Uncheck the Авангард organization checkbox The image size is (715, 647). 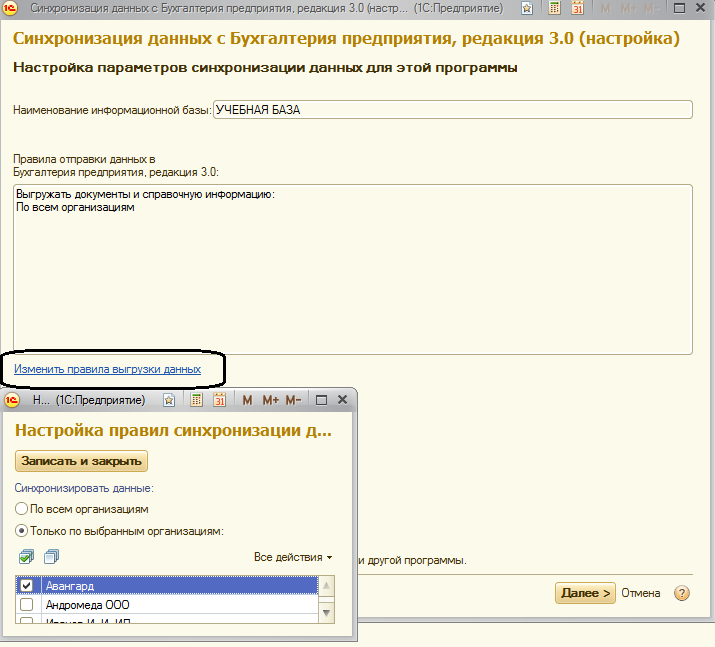26,585
